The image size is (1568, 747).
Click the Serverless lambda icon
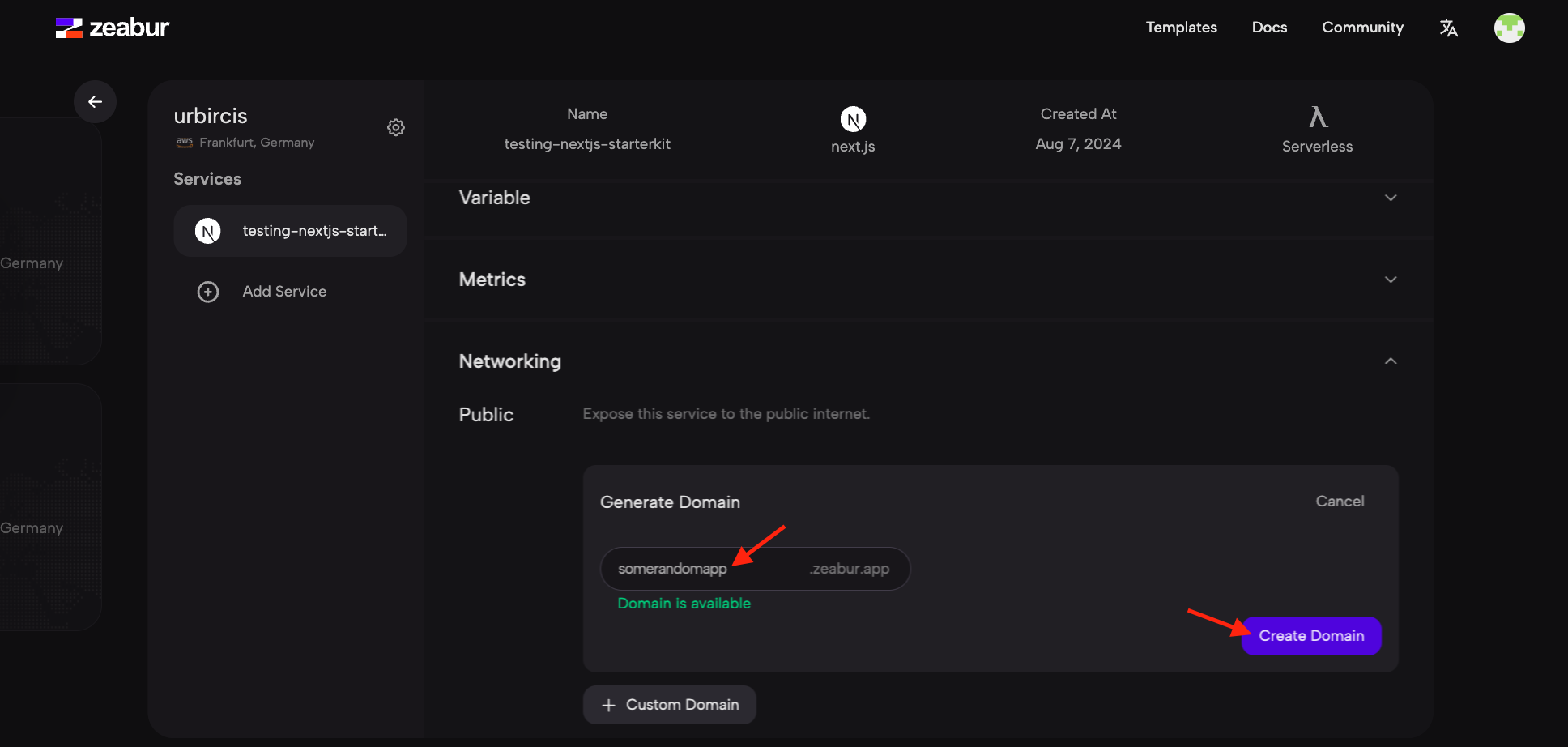pyautogui.click(x=1318, y=117)
